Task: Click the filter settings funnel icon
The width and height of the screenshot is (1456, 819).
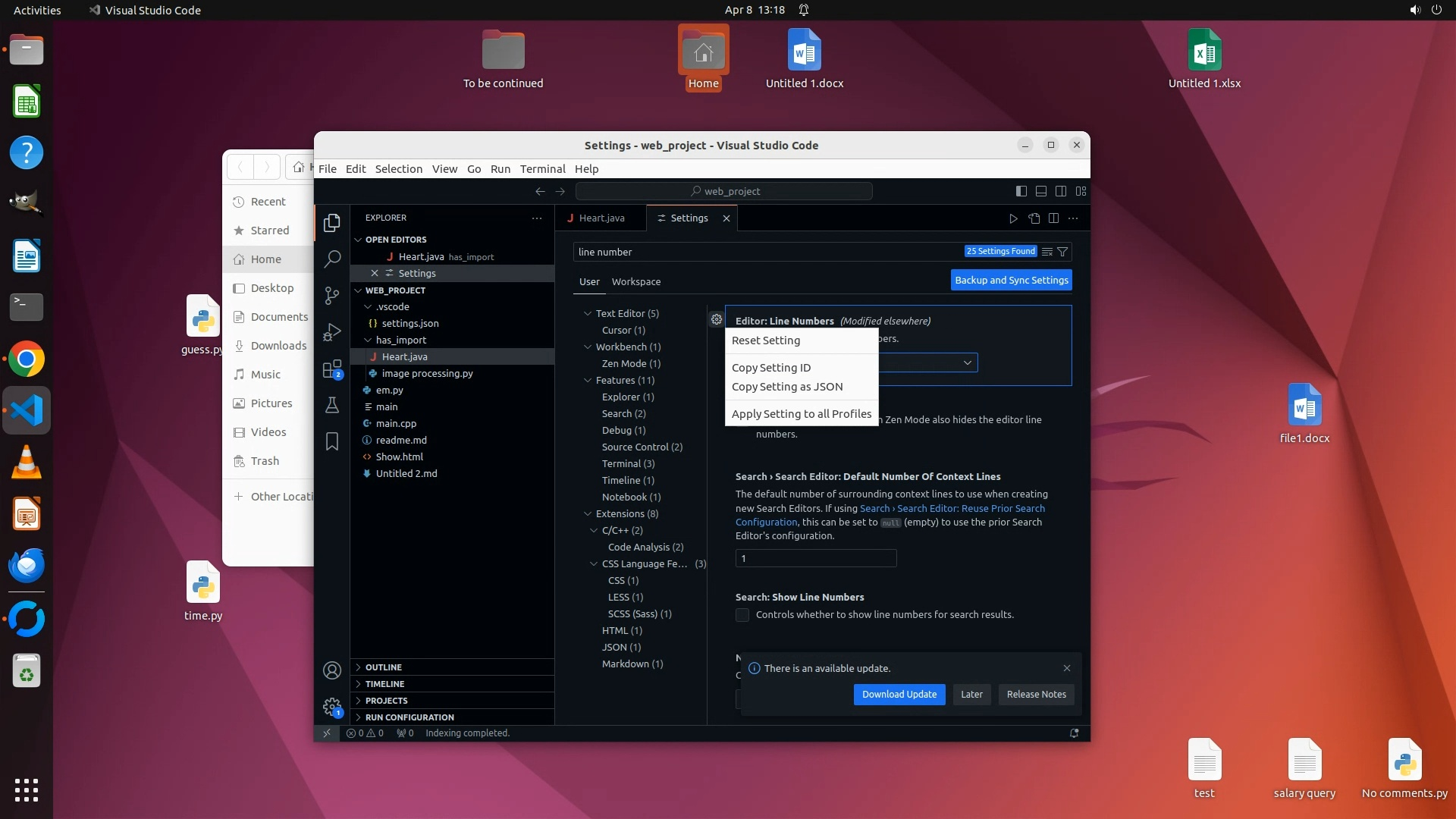Action: [1062, 252]
